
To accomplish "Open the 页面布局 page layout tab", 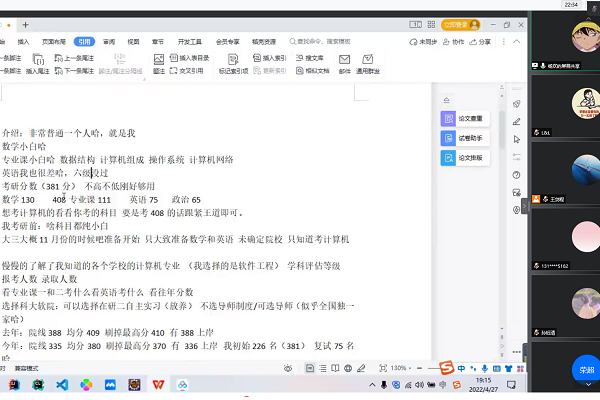I will point(53,42).
